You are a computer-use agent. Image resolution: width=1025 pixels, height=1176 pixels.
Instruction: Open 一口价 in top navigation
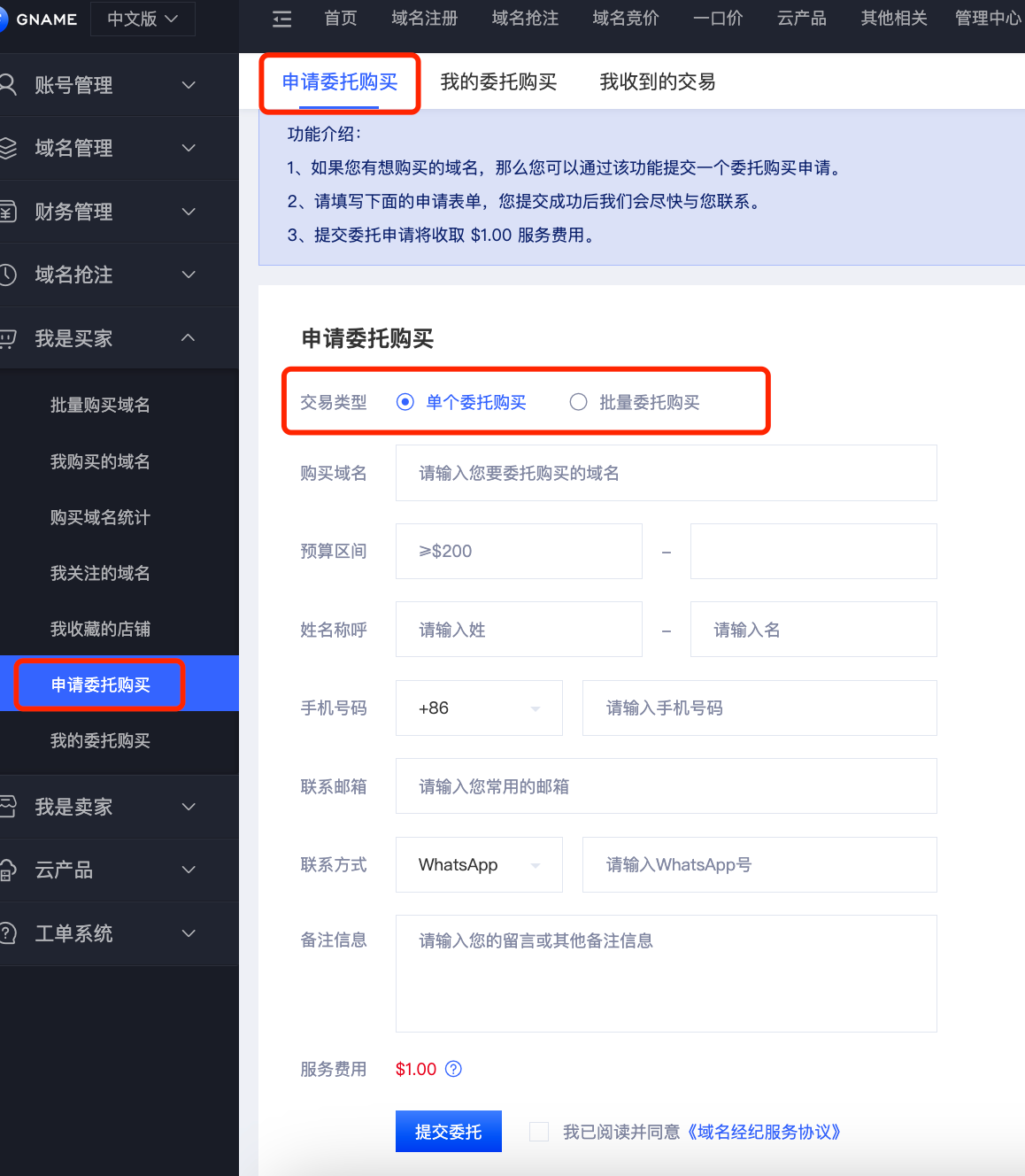pyautogui.click(x=718, y=19)
